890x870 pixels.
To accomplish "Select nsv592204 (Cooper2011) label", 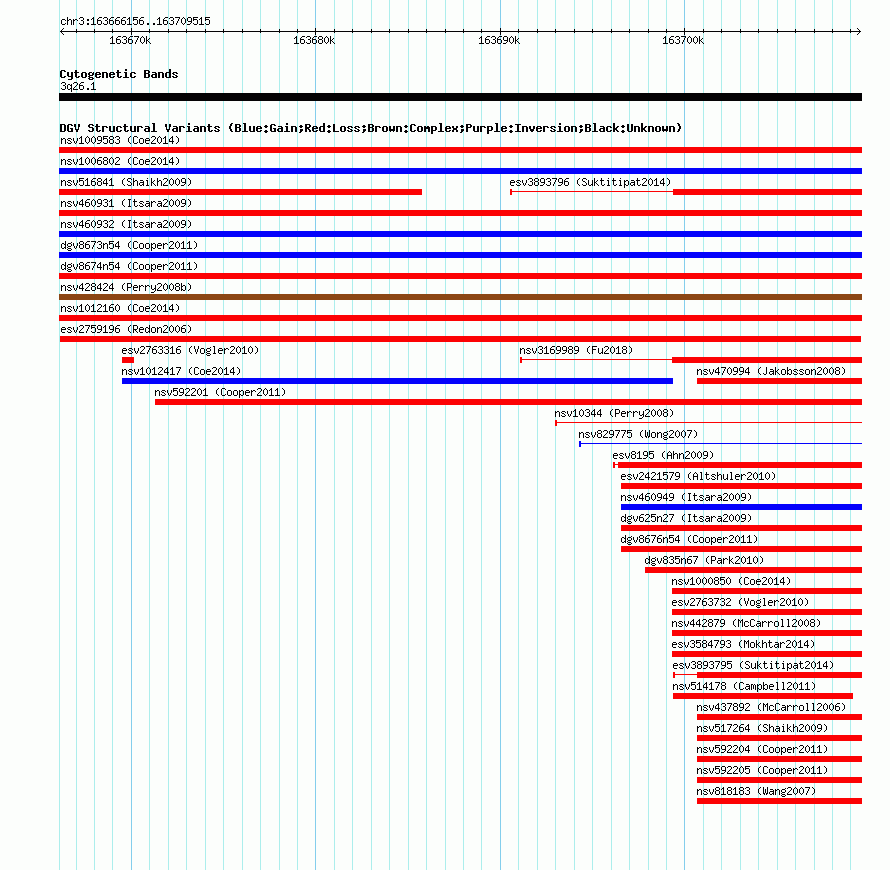I will tap(762, 749).
